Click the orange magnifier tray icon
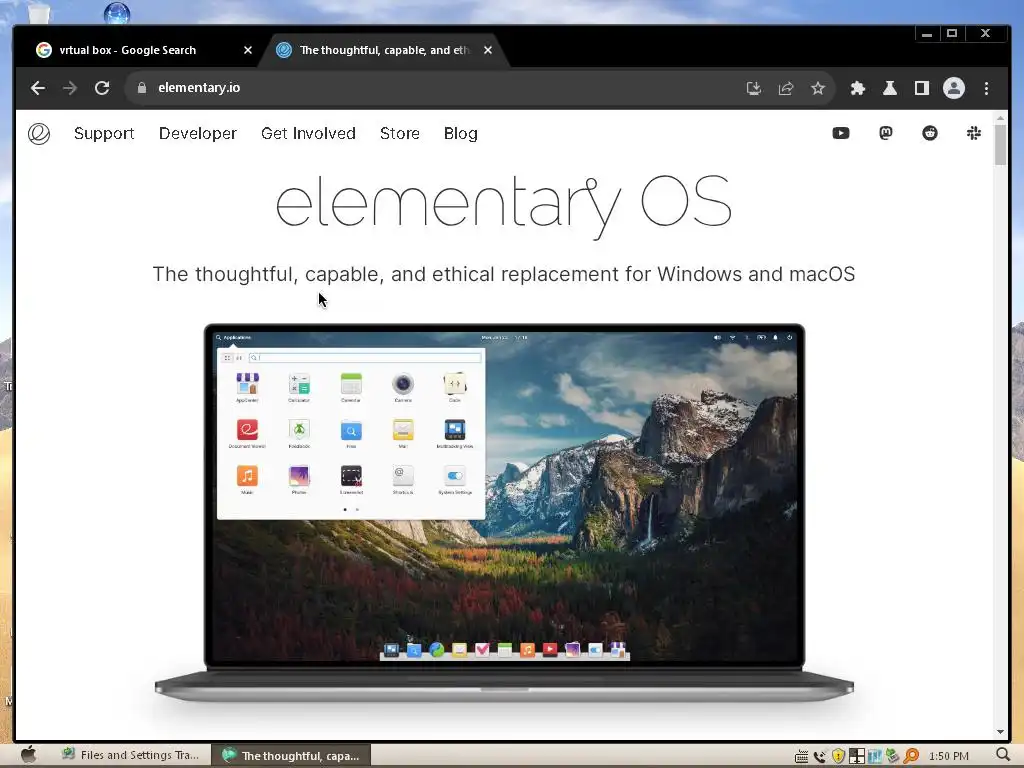The image size is (1024, 768). click(x=910, y=756)
